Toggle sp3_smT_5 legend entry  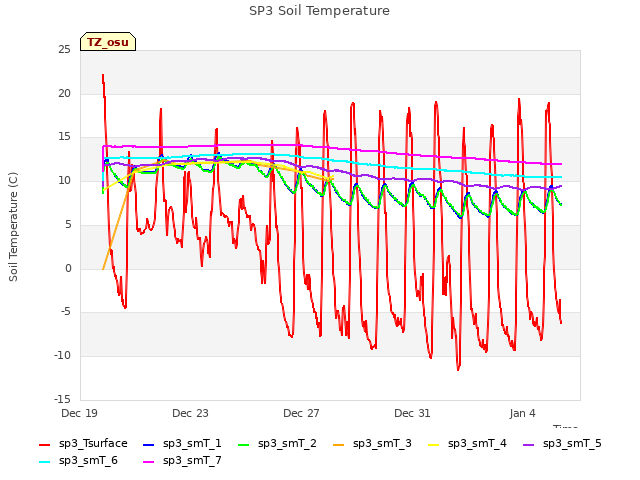[562, 444]
